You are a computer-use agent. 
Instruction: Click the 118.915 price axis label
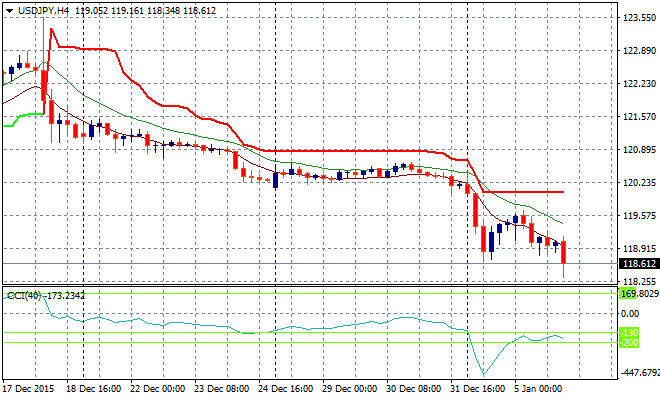tap(639, 249)
